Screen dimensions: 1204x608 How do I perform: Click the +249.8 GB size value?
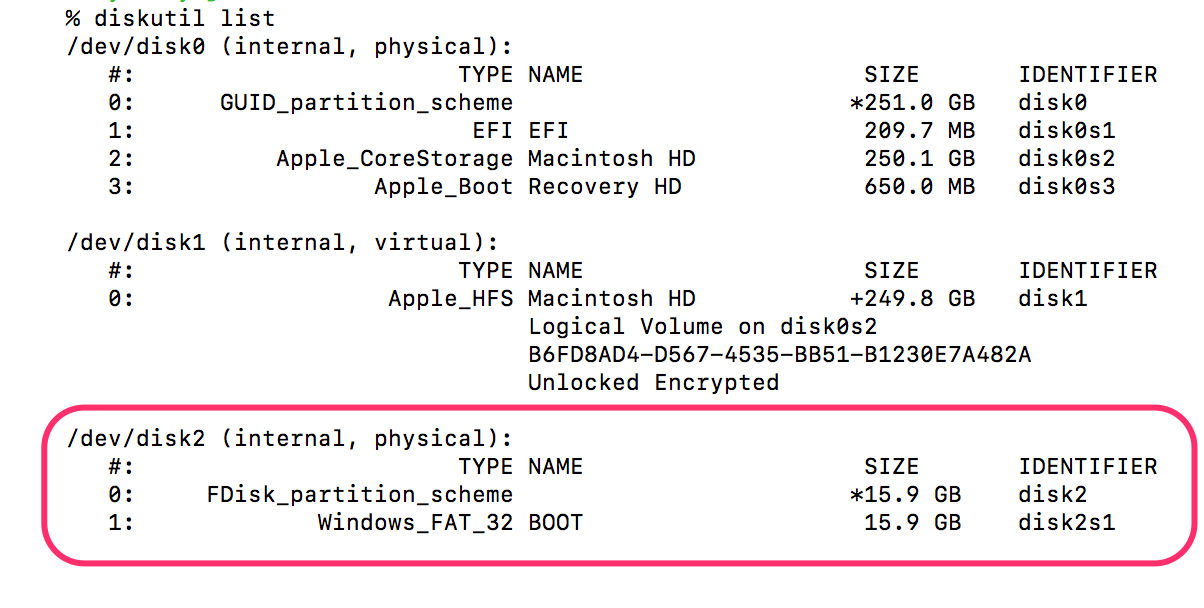click(912, 298)
